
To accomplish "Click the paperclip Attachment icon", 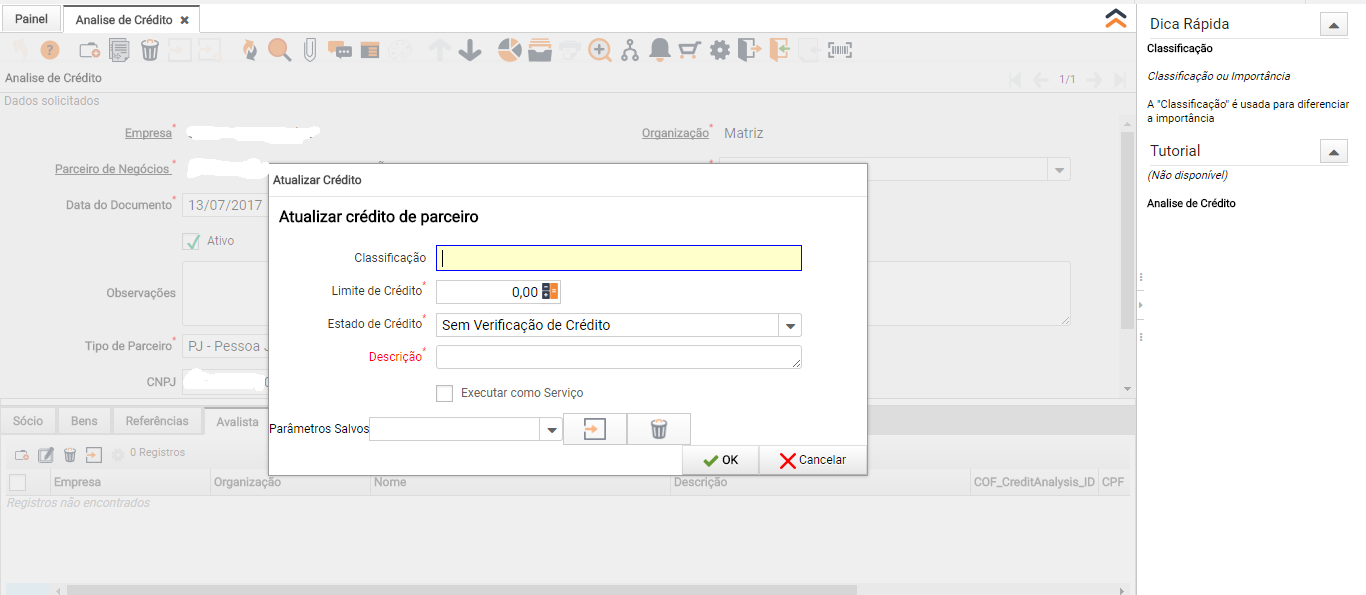I will (x=310, y=50).
